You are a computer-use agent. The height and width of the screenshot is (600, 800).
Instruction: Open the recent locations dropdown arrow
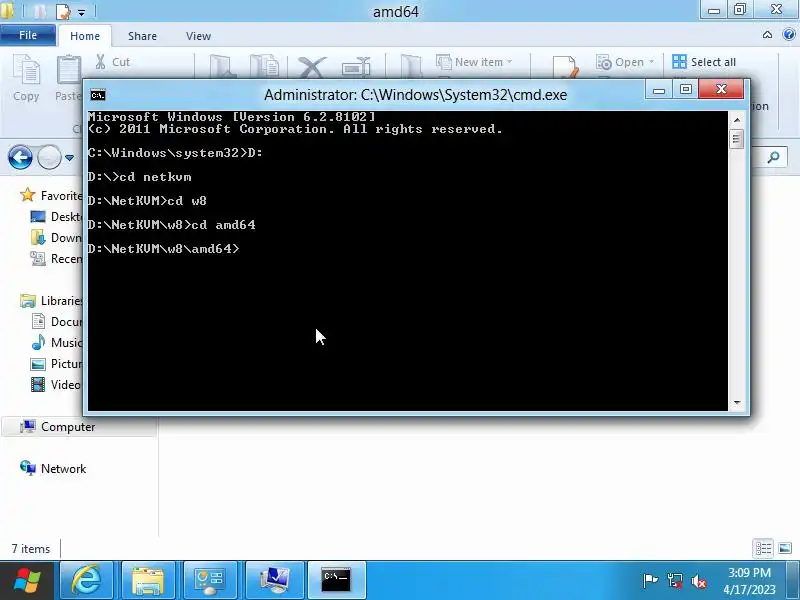(x=69, y=158)
